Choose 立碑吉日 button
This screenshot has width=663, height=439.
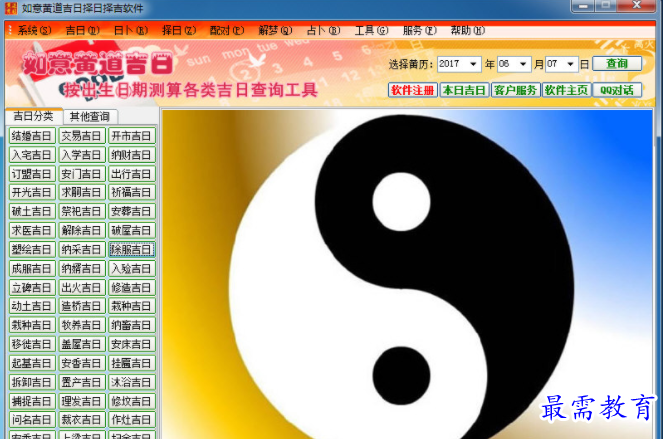(32, 288)
